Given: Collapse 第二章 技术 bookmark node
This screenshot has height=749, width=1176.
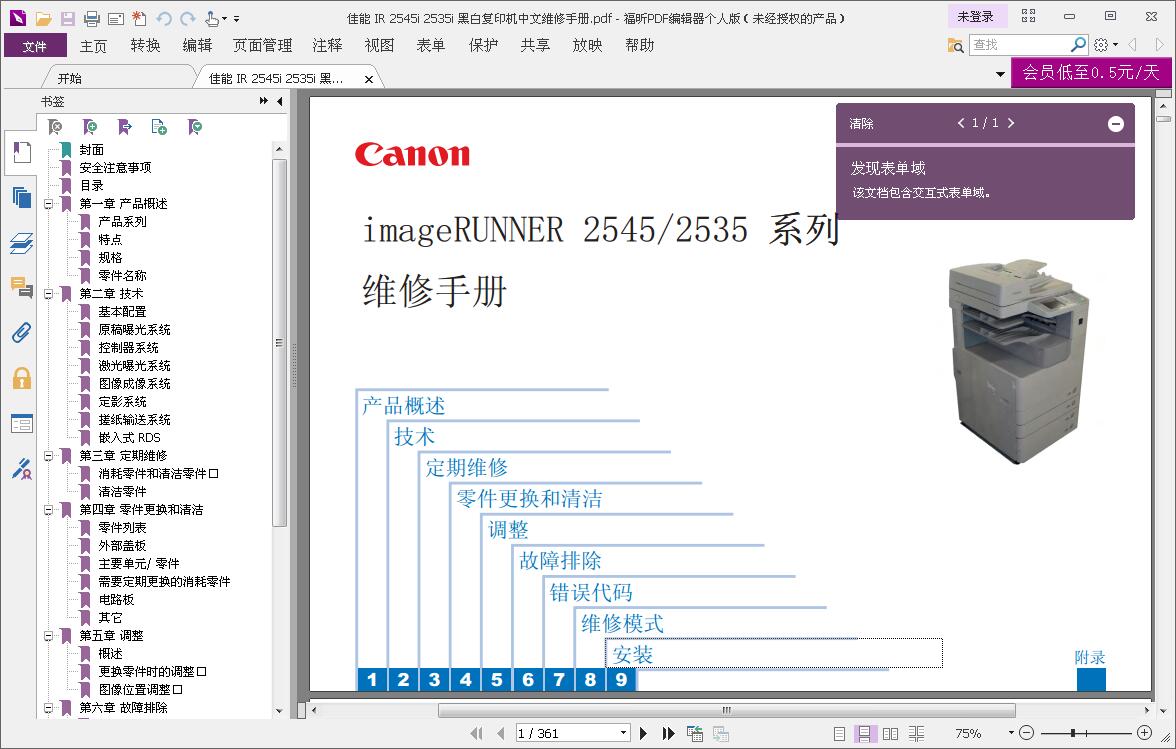Looking at the screenshot, I should pyautogui.click(x=49, y=294).
